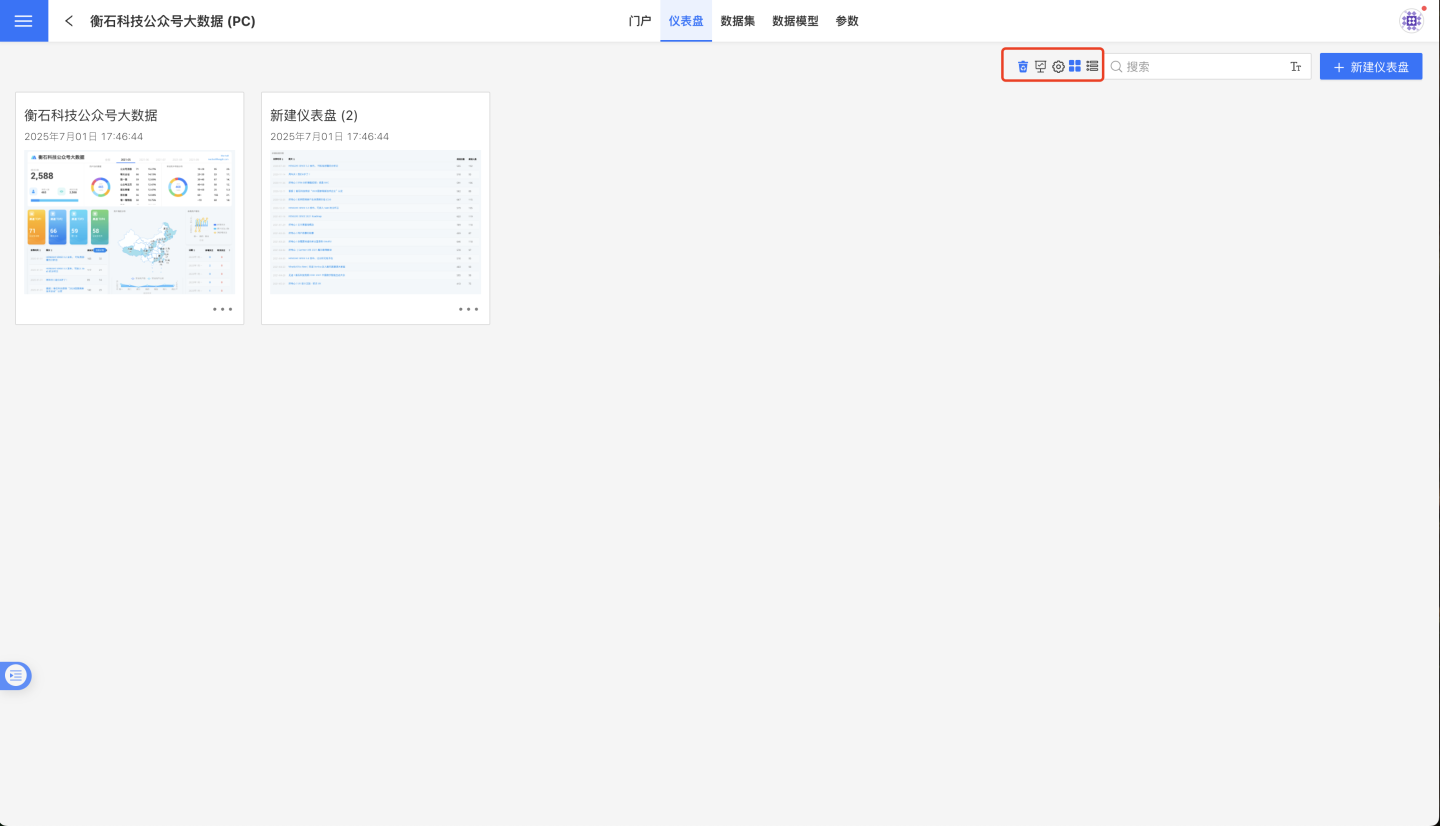1440x826 pixels.
Task: Open dashboard settings gear icon
Action: pyautogui.click(x=1058, y=67)
